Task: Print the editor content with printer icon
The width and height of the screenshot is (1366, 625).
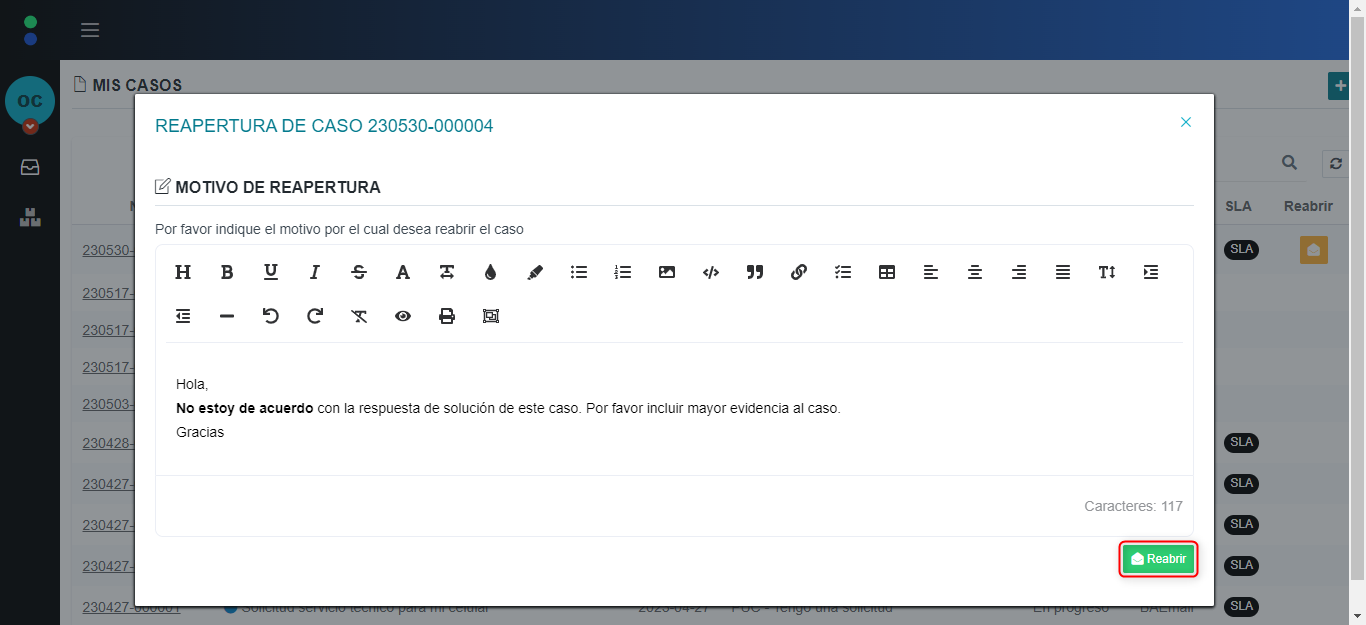Action: [x=447, y=316]
